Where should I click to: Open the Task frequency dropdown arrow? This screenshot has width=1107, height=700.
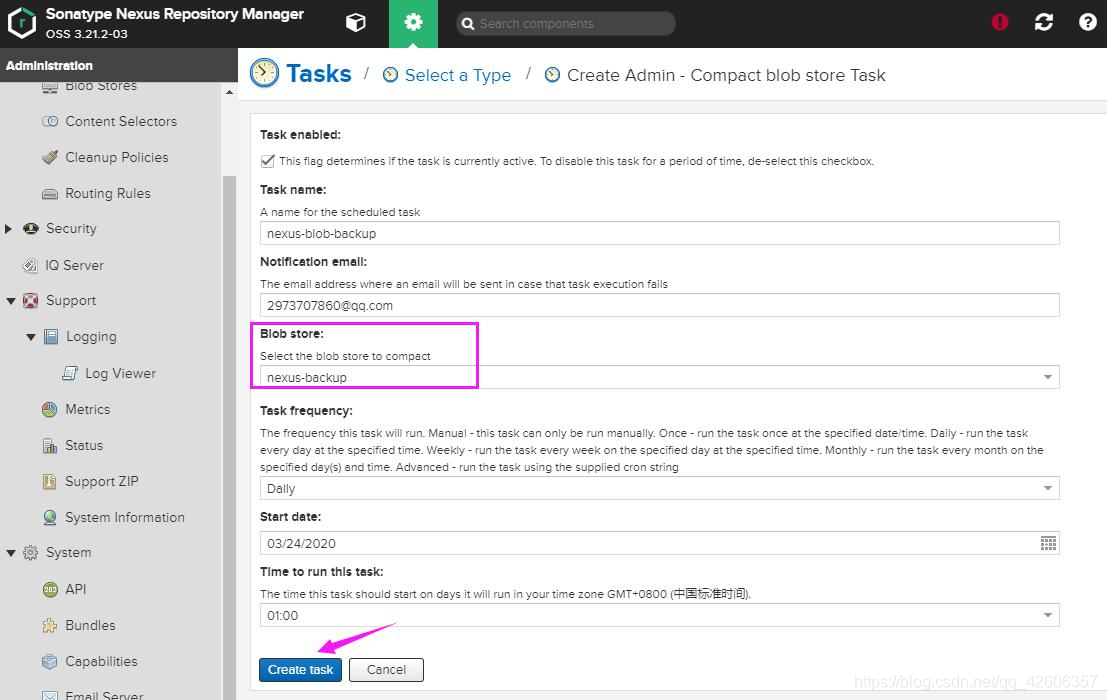click(x=1048, y=488)
